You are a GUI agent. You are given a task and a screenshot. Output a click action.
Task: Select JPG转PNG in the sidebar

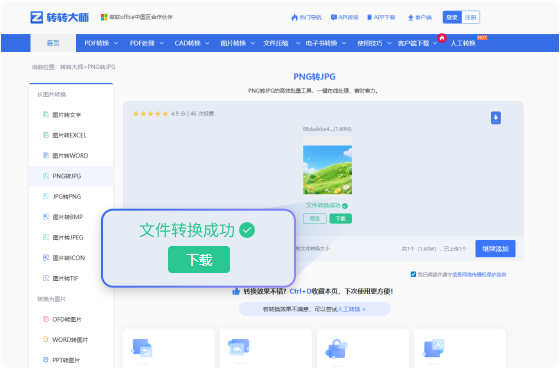click(x=71, y=196)
